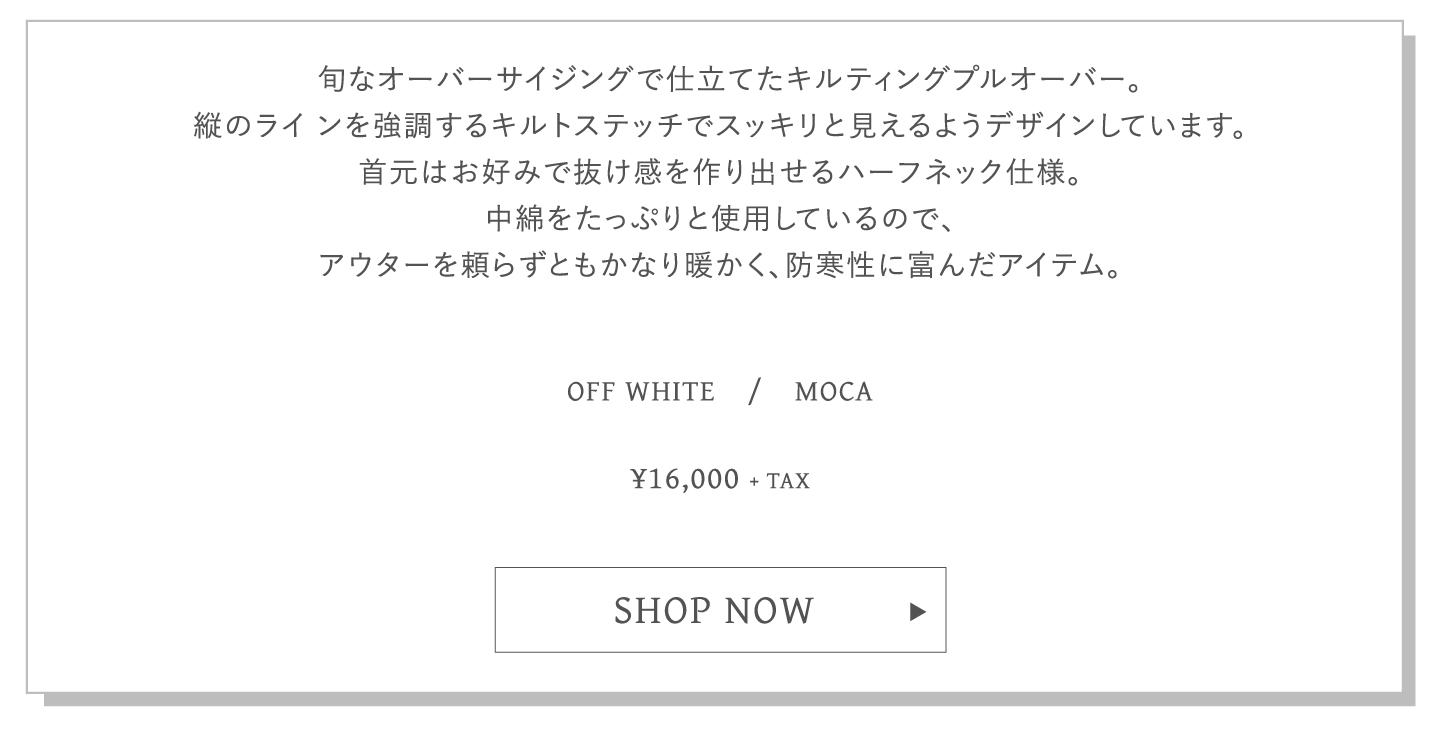Click the line starting with 縦のライン
Image resolution: width=1440 pixels, height=730 pixels.
[720, 128]
